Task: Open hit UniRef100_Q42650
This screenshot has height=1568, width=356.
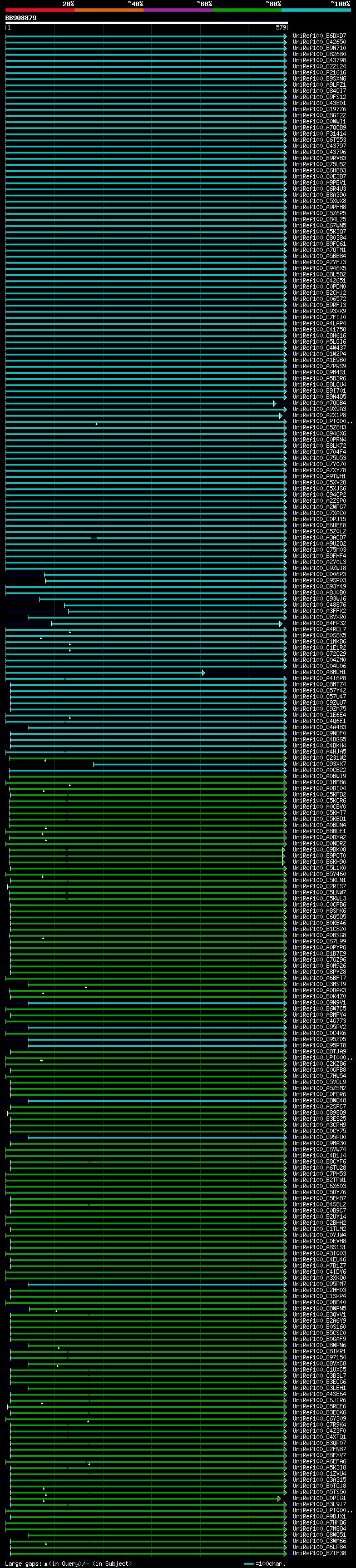Action: (x=319, y=42)
